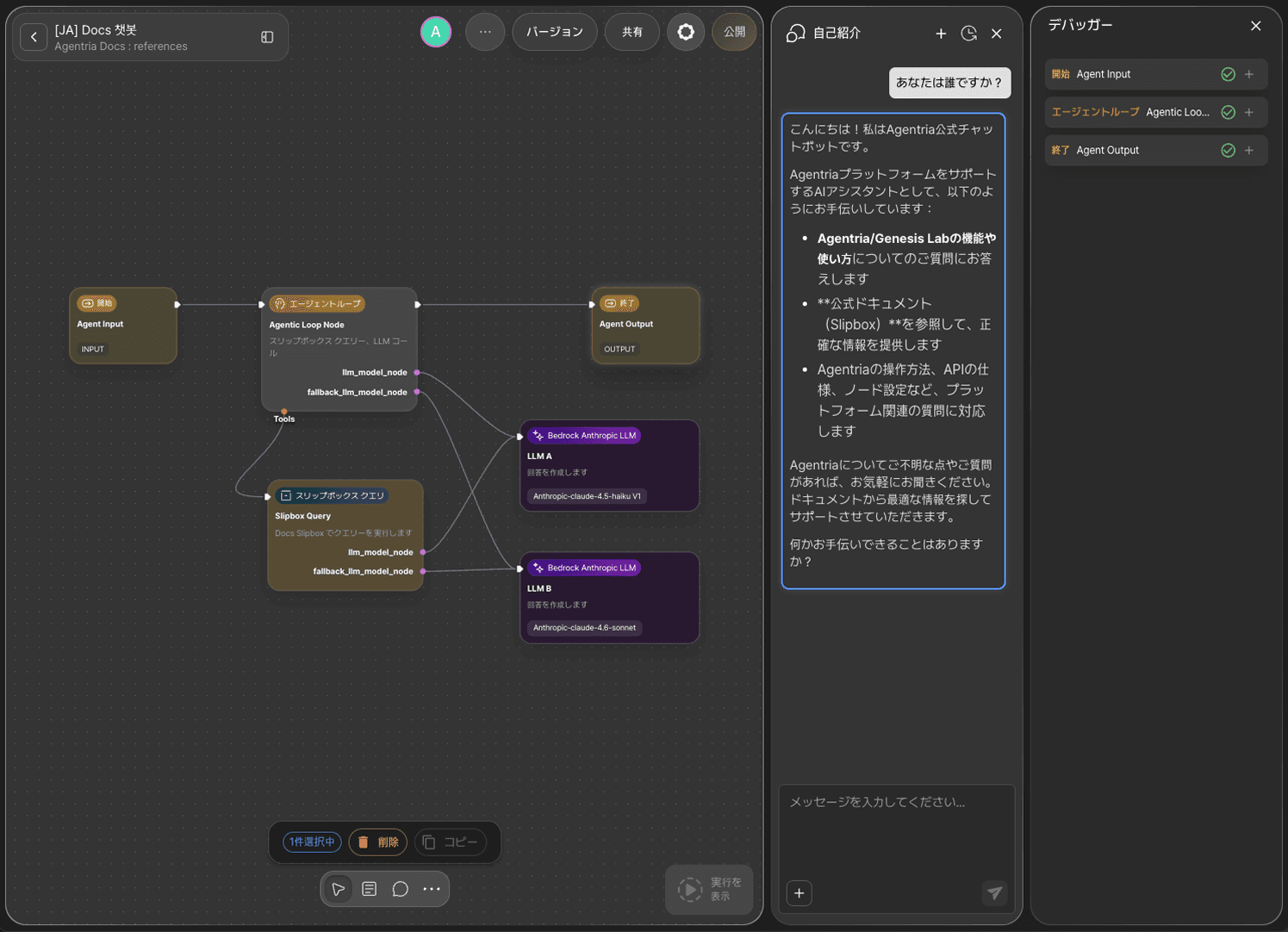Screen dimensions: 1288x932
Task: Click the あなたは誰ですか？ user message bubble
Action: tap(949, 83)
